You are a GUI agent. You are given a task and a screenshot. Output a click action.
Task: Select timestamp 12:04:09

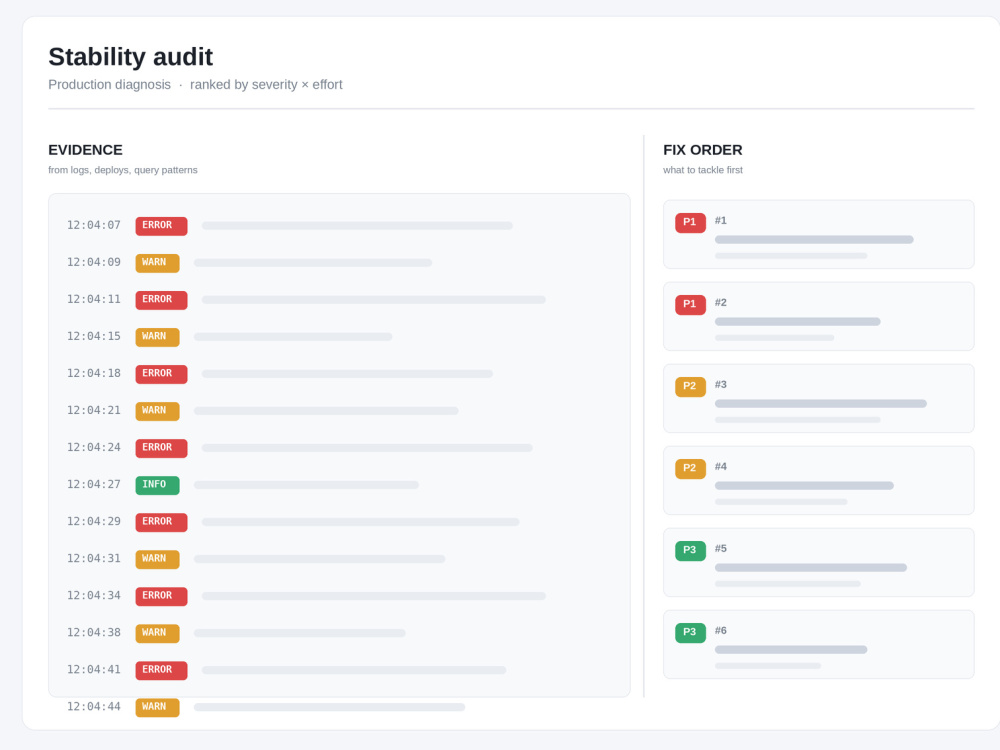(x=94, y=262)
